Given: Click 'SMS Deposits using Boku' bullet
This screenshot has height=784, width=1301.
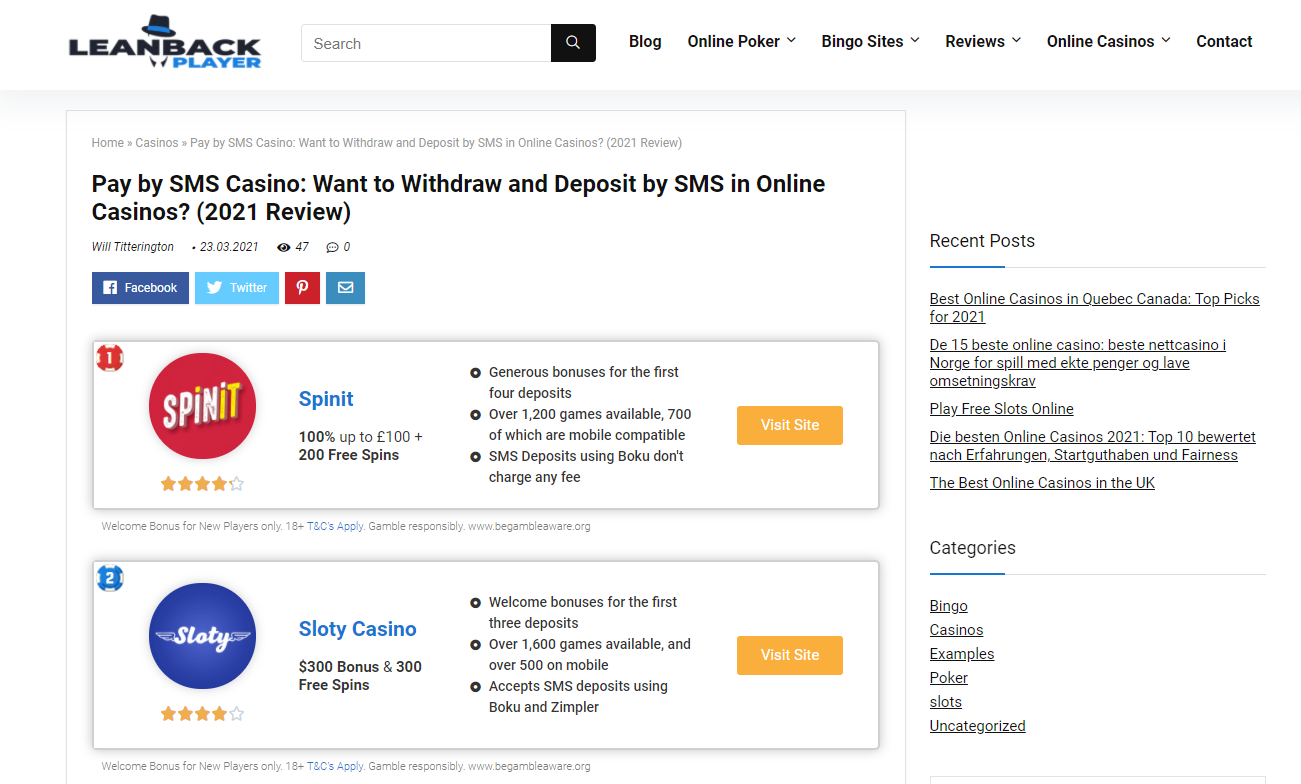Looking at the screenshot, I should 586,466.
